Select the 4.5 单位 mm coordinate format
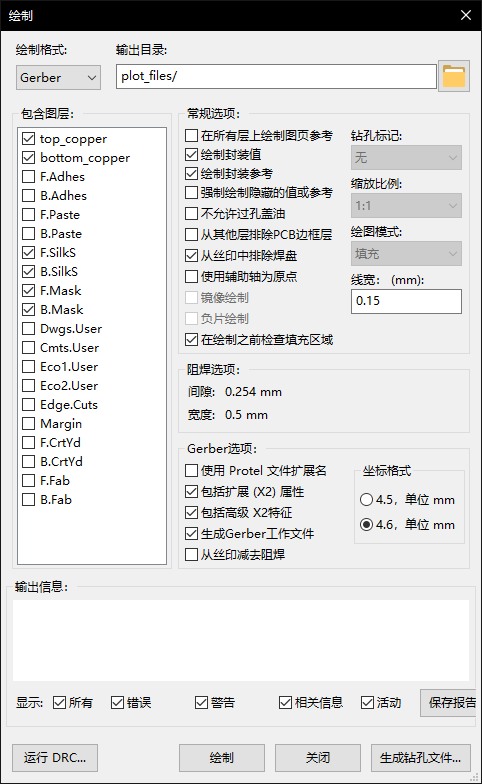 366,500
